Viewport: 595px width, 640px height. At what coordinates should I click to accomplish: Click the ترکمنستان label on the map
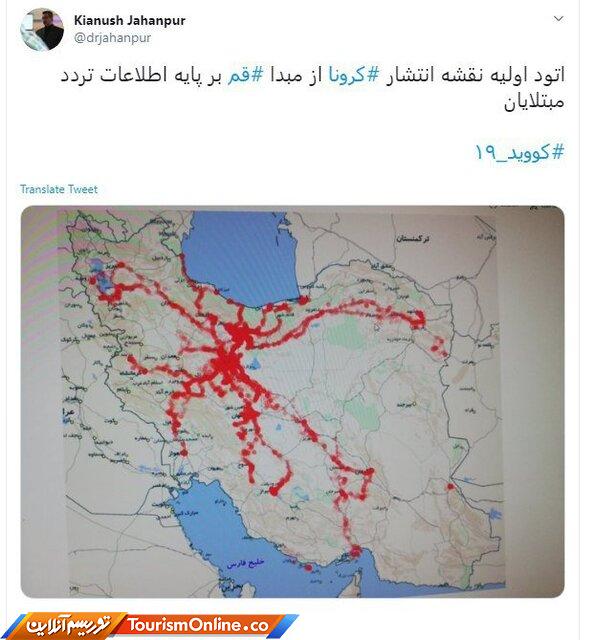coord(412,239)
